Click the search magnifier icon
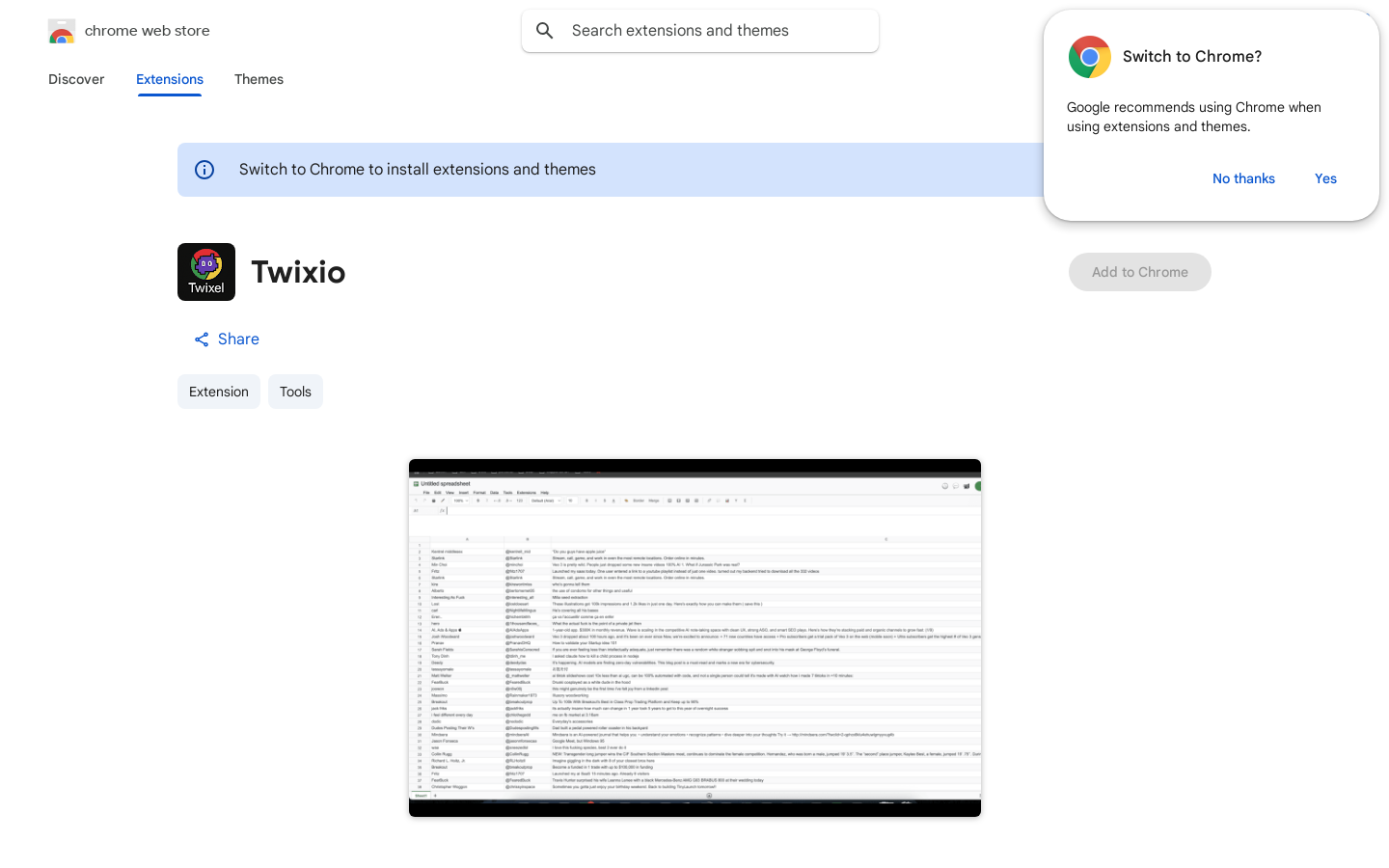The image size is (1389, 868). pos(545,31)
